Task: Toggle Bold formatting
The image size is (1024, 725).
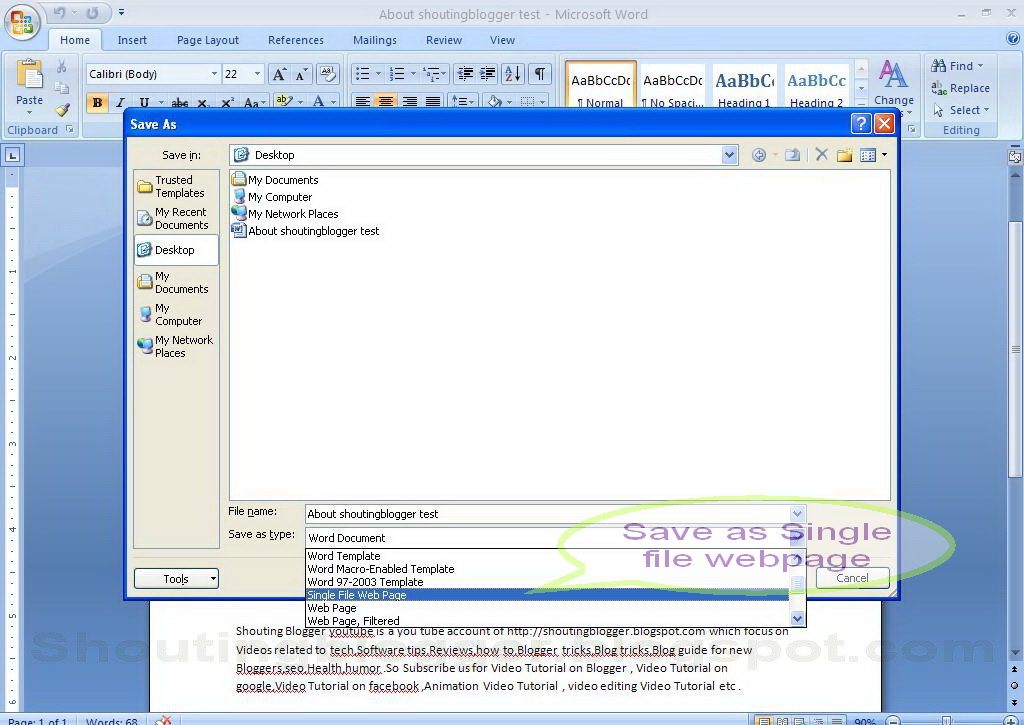Action: pos(97,103)
